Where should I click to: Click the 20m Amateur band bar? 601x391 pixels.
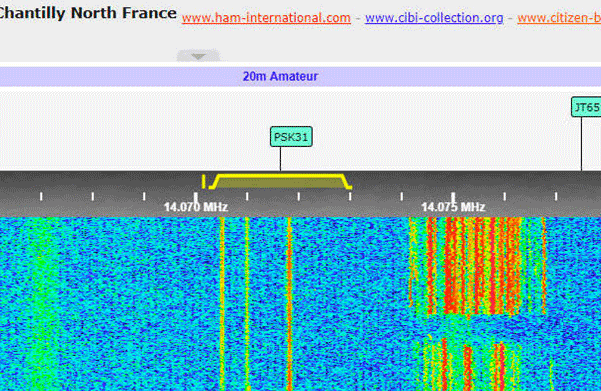click(x=300, y=76)
